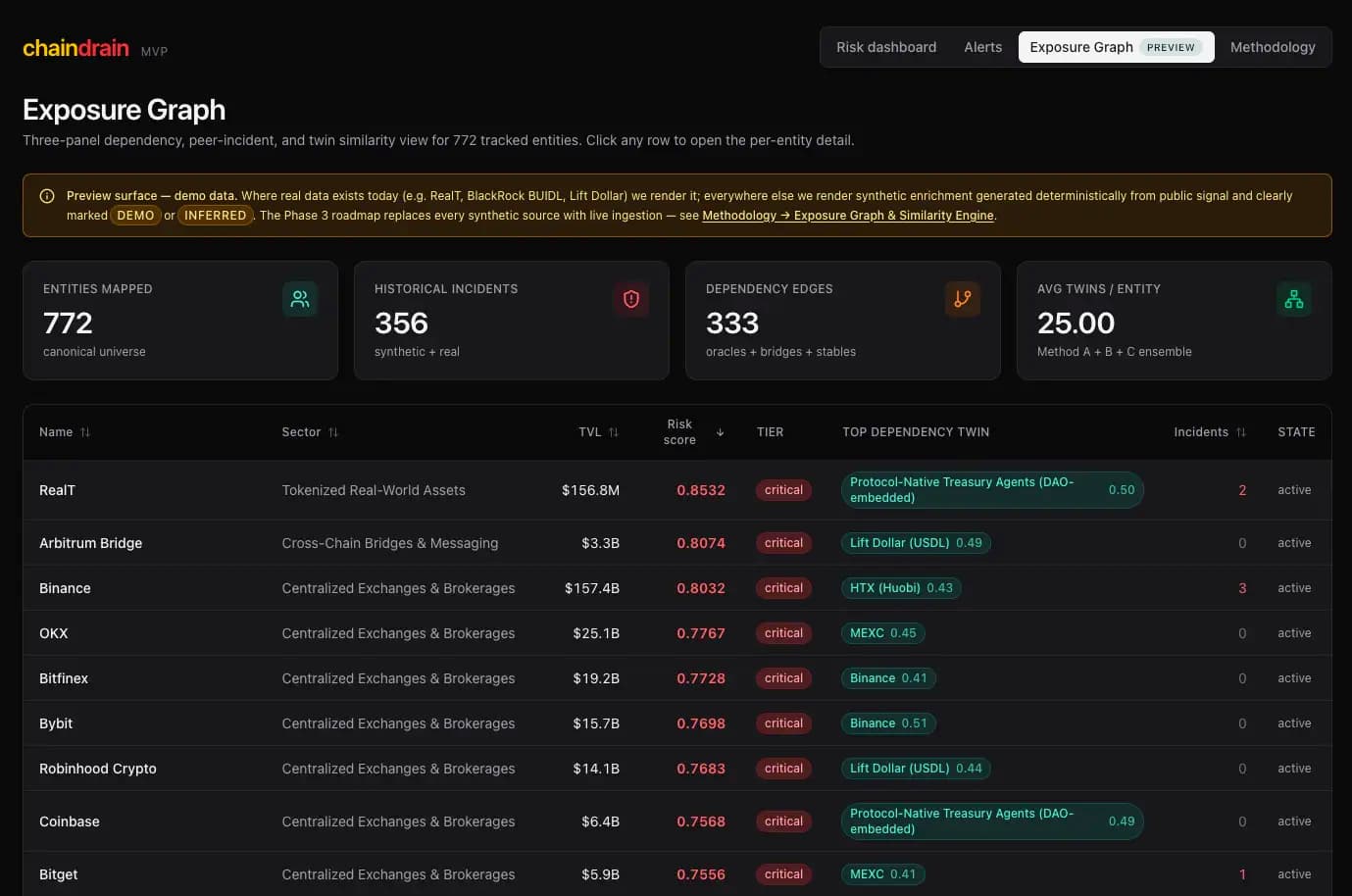This screenshot has width=1352, height=896.
Task: Click risk score 0.8074
Action: pos(701,543)
